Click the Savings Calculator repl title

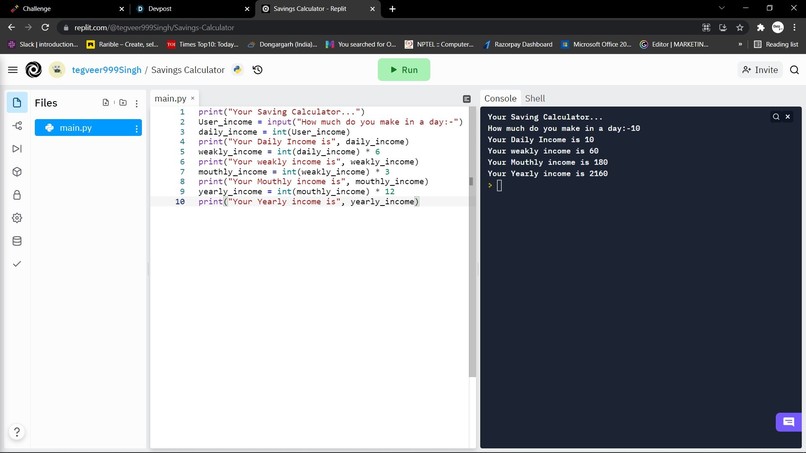(188, 69)
